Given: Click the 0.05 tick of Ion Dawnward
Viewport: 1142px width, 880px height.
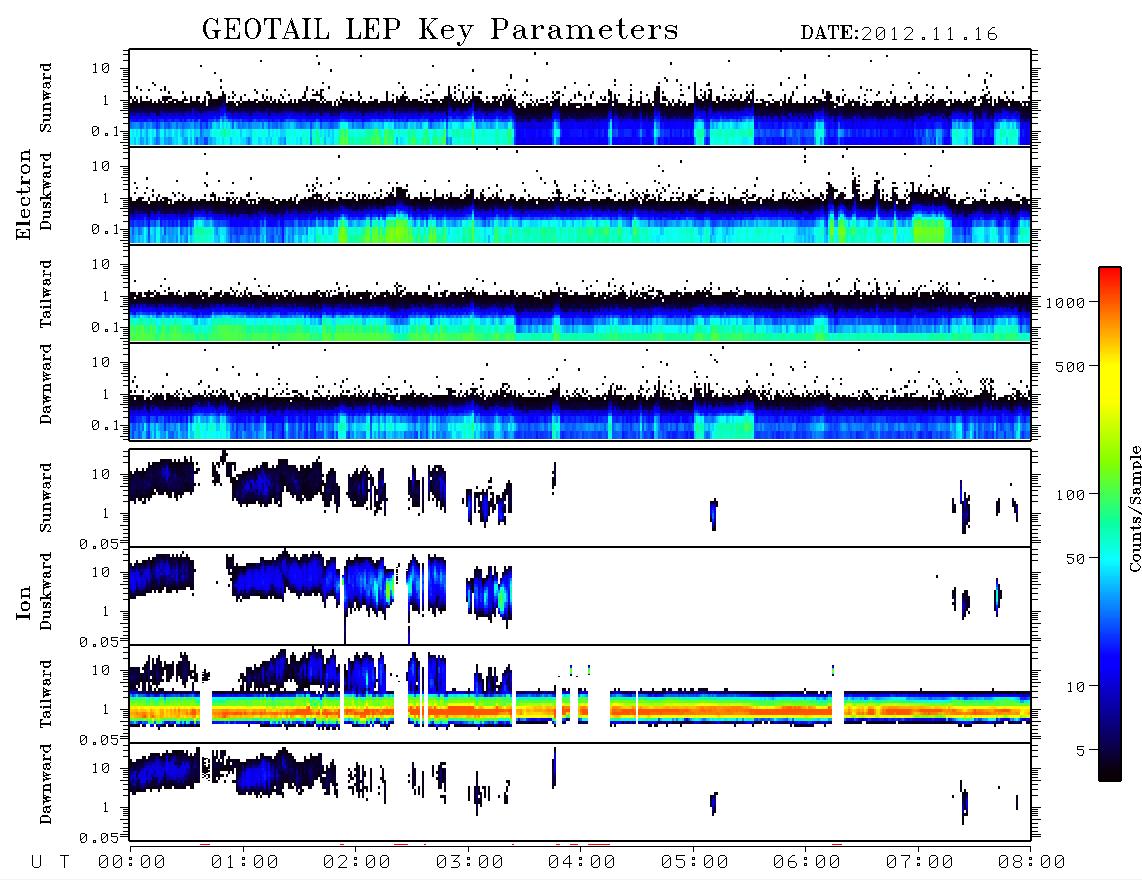Looking at the screenshot, I should tap(99, 838).
